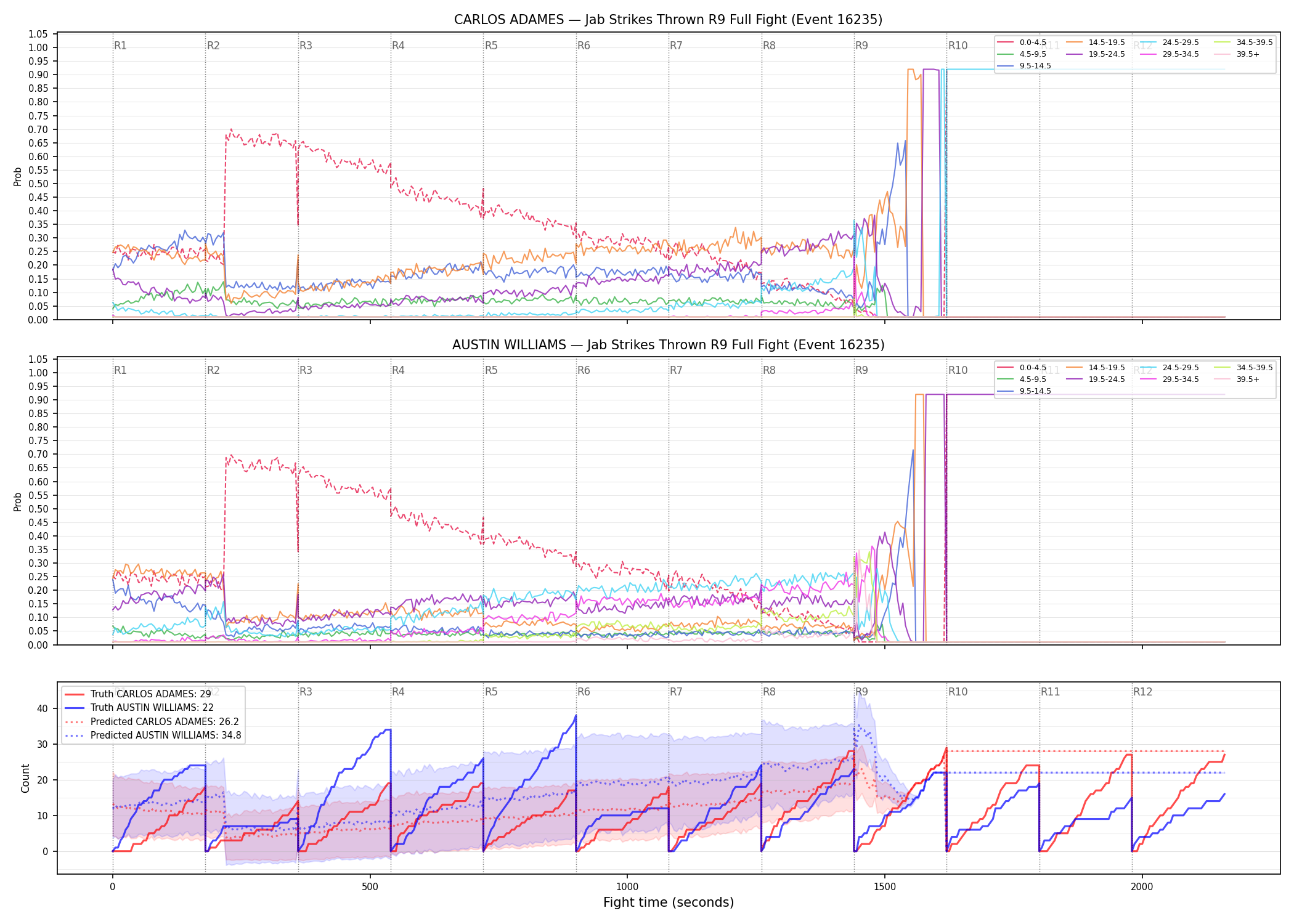The image size is (1294, 924).
Task: Click R11 round marker in Count chart
Action: coord(1051,692)
